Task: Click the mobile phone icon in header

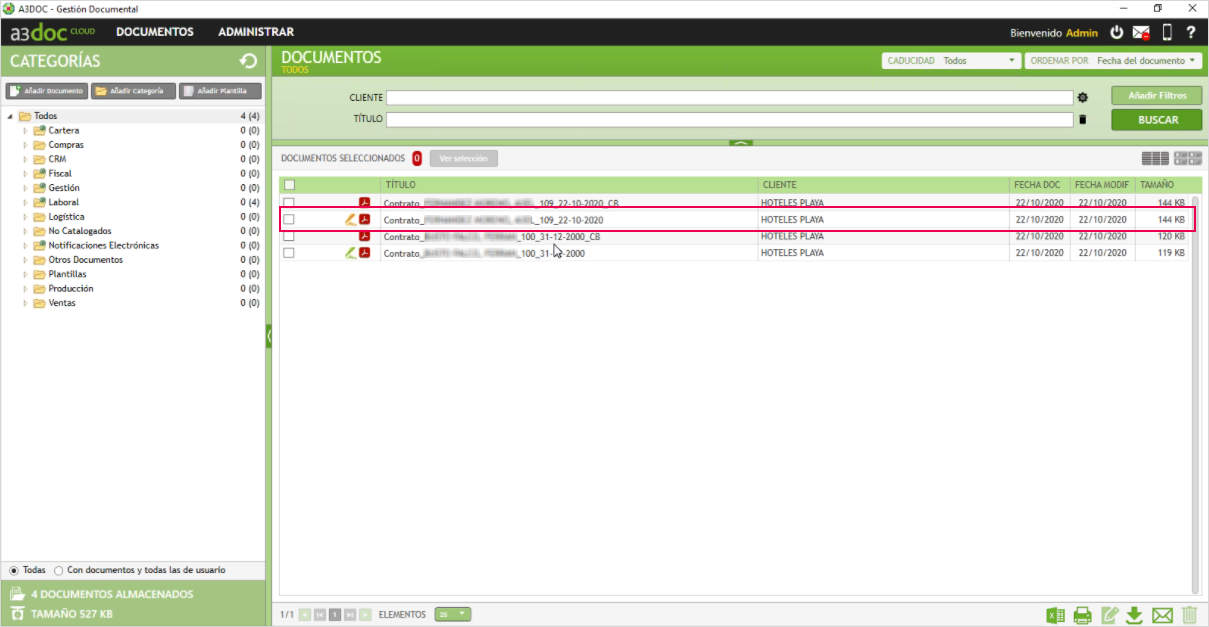Action: 1167,32
